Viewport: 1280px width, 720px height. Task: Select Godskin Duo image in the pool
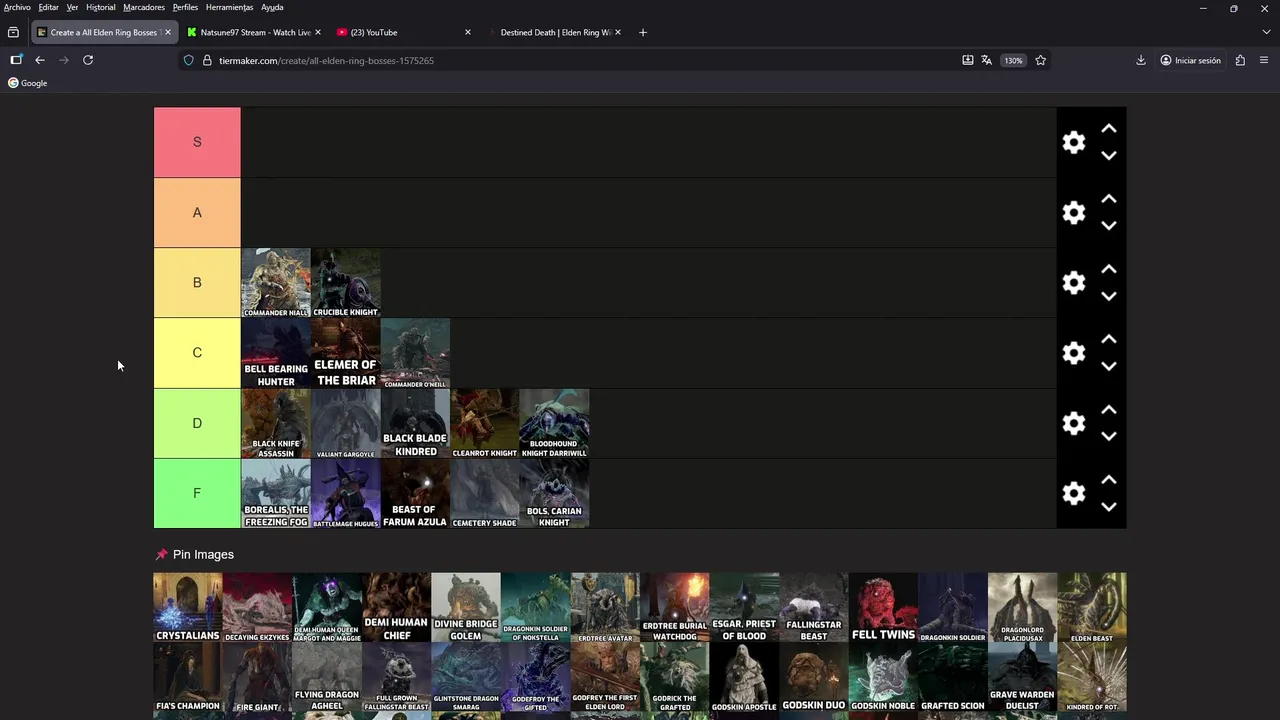coord(814,677)
